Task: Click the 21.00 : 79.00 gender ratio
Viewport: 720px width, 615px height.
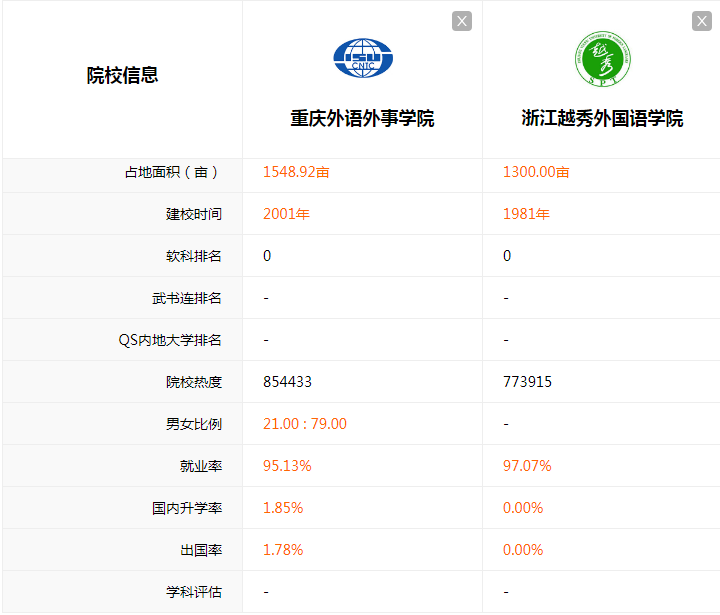Action: click(305, 424)
